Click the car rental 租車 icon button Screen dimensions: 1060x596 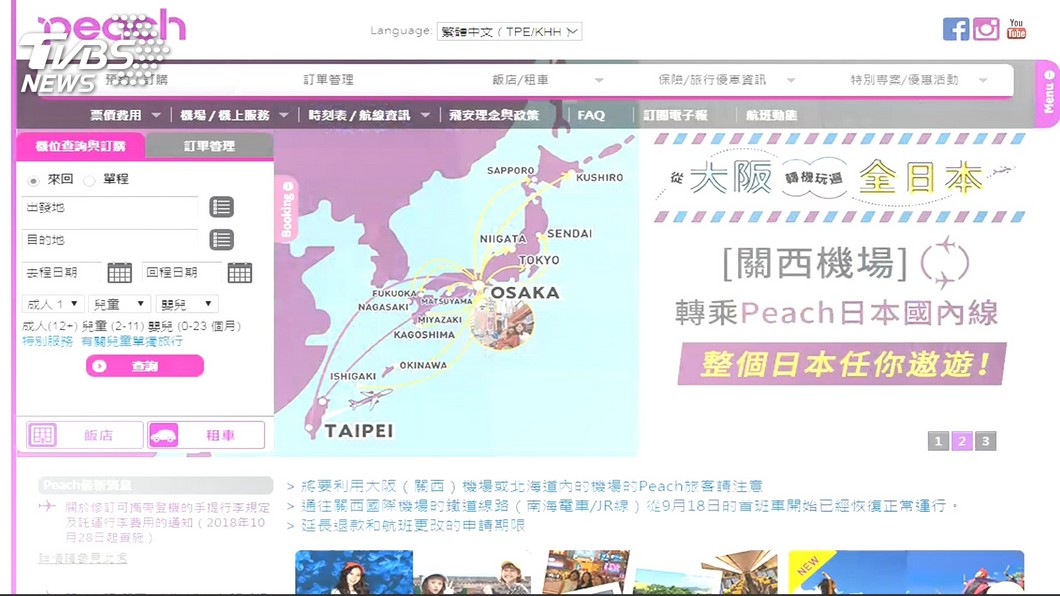pos(206,435)
